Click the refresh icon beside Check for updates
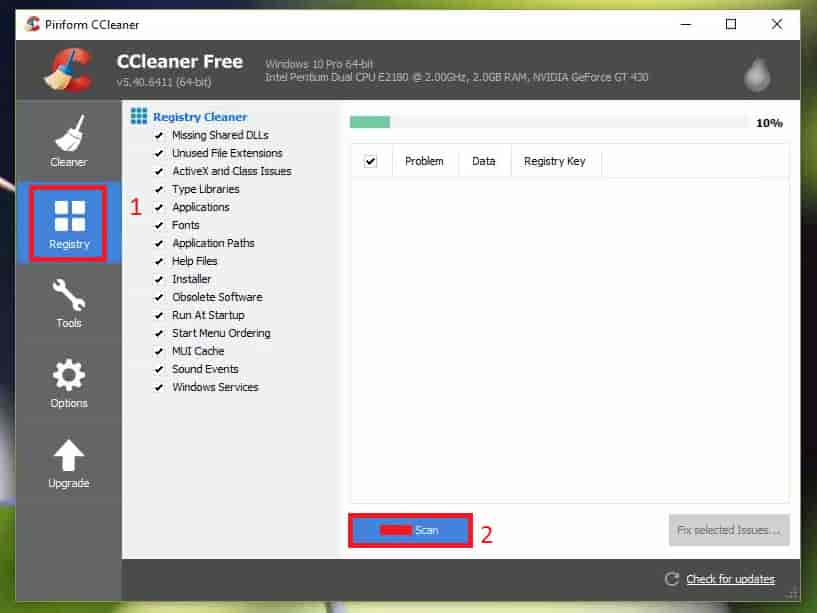Viewport: 817px width, 613px height. coord(672,579)
